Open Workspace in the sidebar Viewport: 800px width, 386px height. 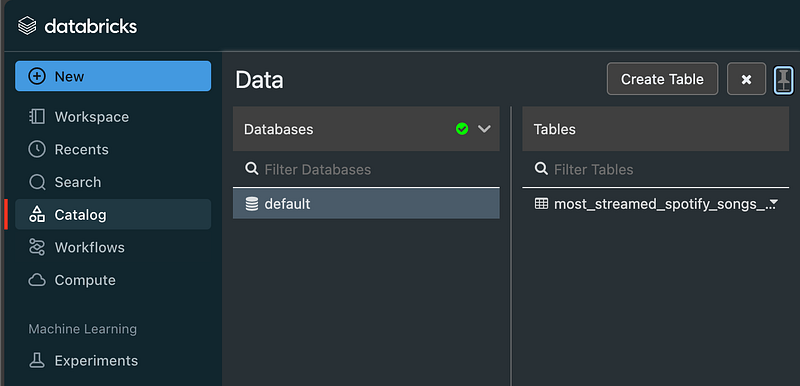[x=113, y=117]
